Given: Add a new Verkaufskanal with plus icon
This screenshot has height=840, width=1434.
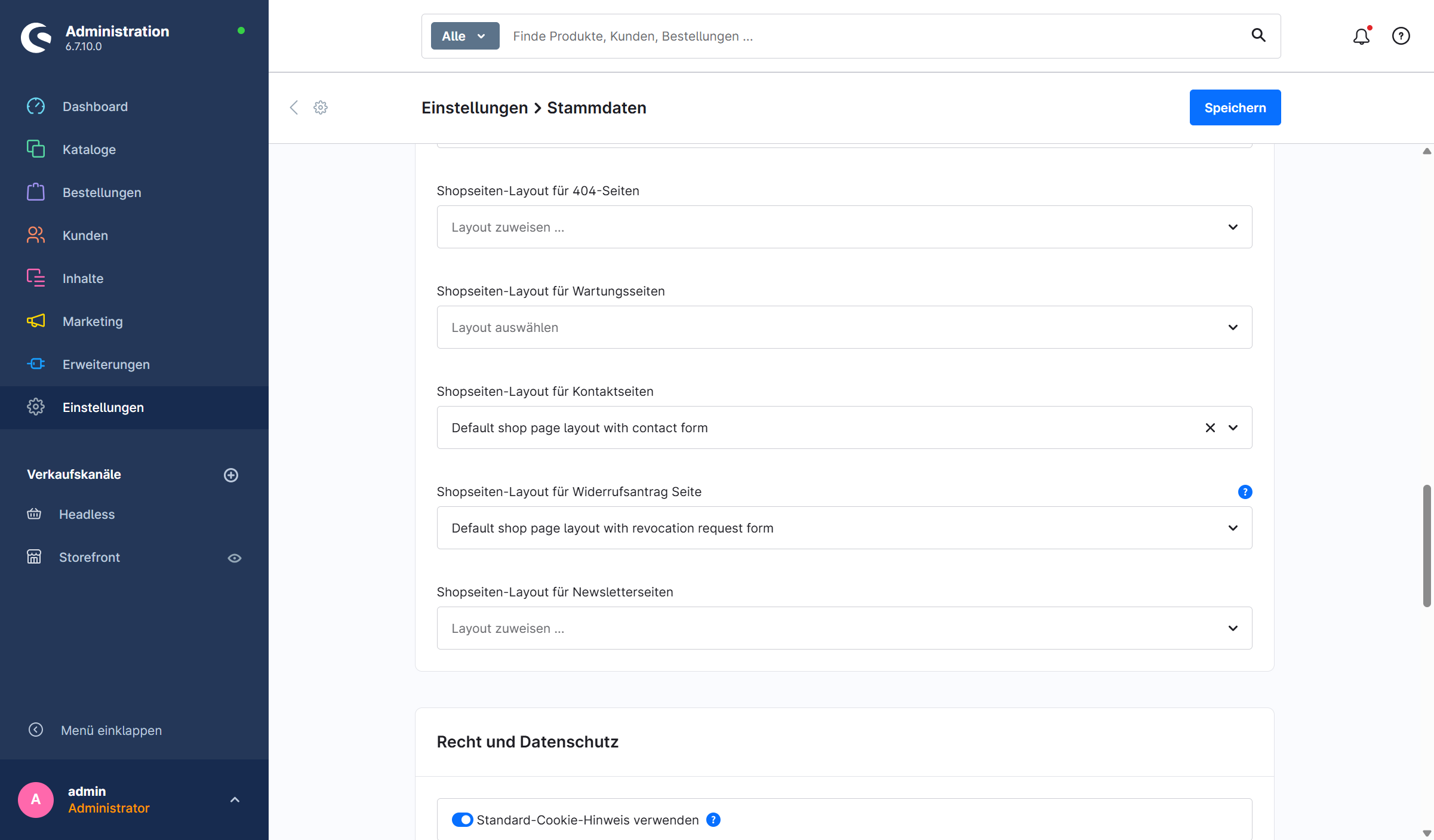Looking at the screenshot, I should coord(231,475).
